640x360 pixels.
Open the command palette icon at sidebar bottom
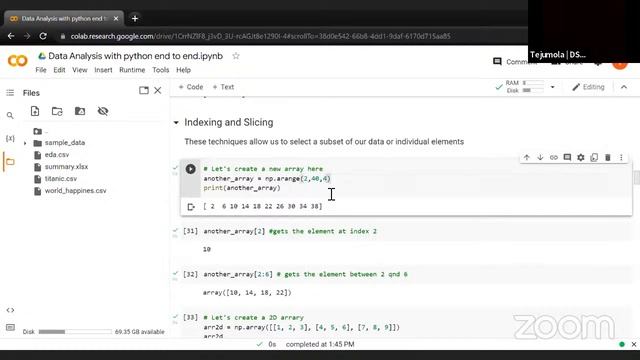[10, 327]
